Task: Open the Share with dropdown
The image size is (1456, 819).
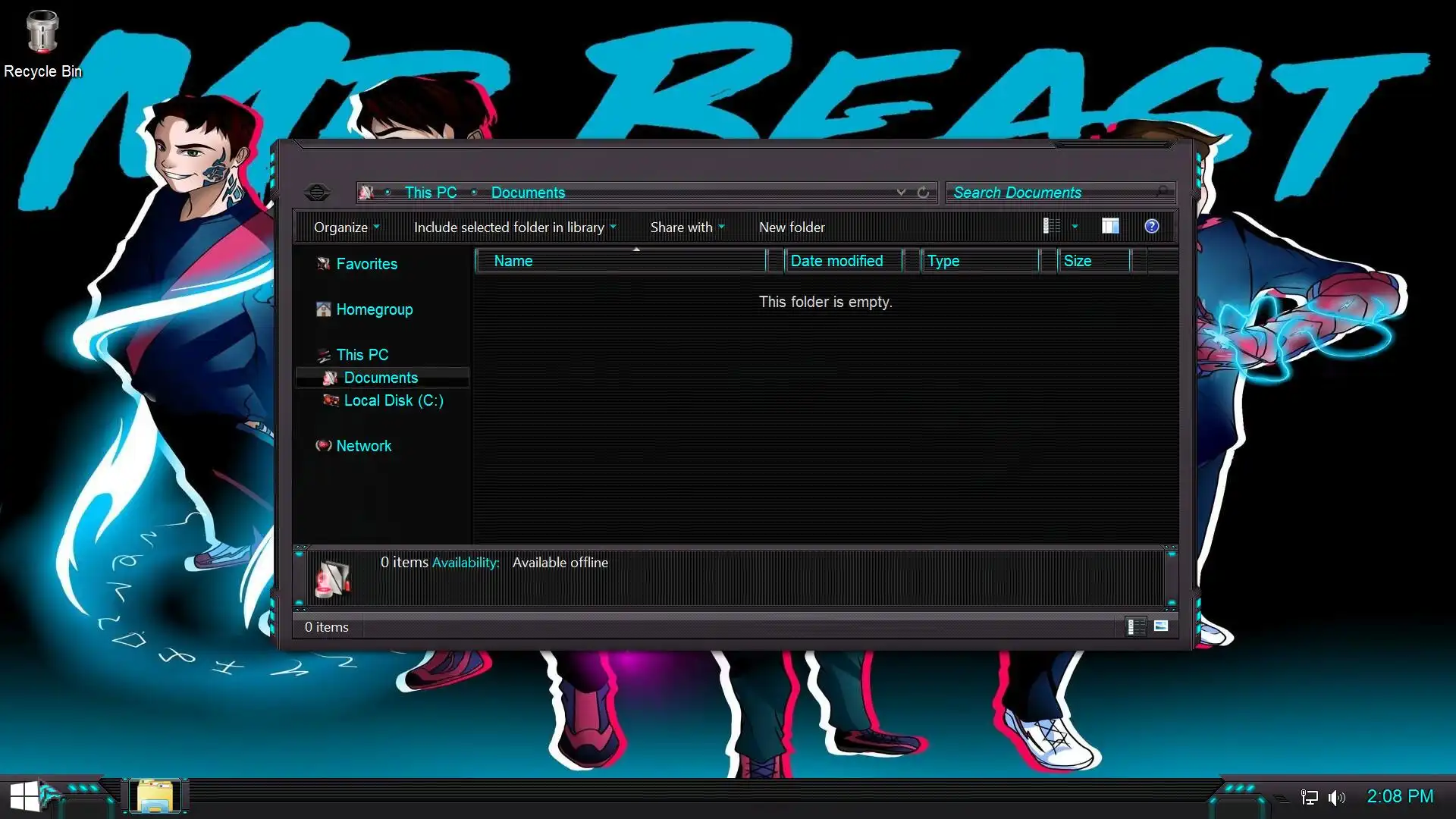Action: pyautogui.click(x=686, y=227)
